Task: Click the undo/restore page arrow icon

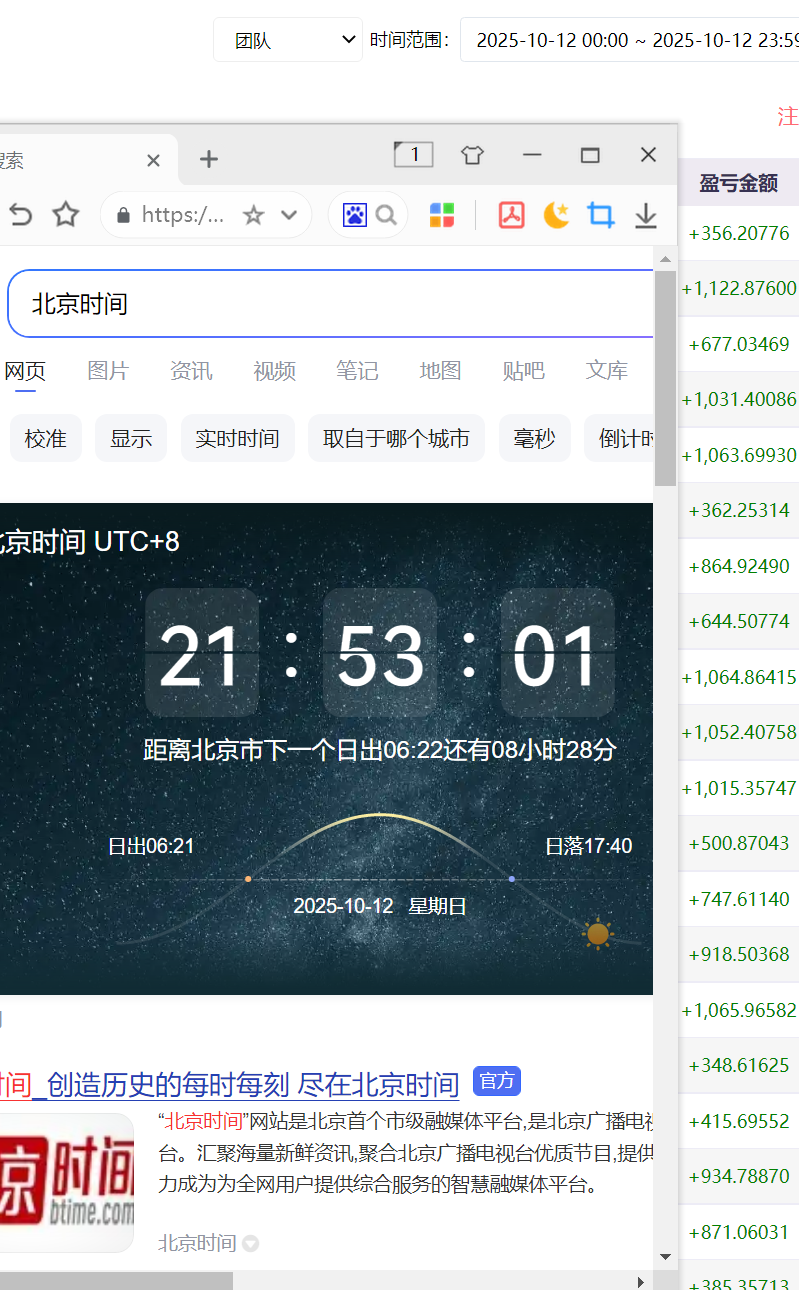Action: tap(20, 215)
